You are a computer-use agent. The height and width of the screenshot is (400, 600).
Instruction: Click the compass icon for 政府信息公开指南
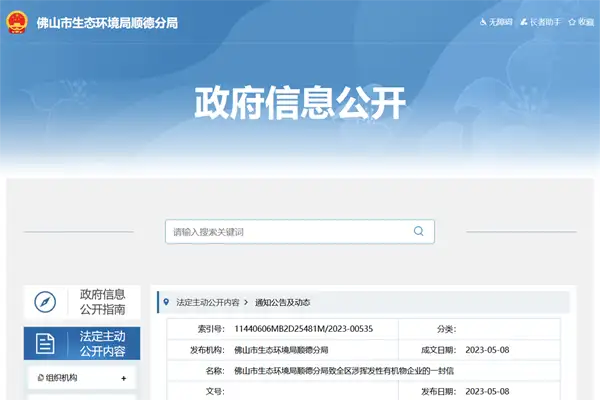45,302
